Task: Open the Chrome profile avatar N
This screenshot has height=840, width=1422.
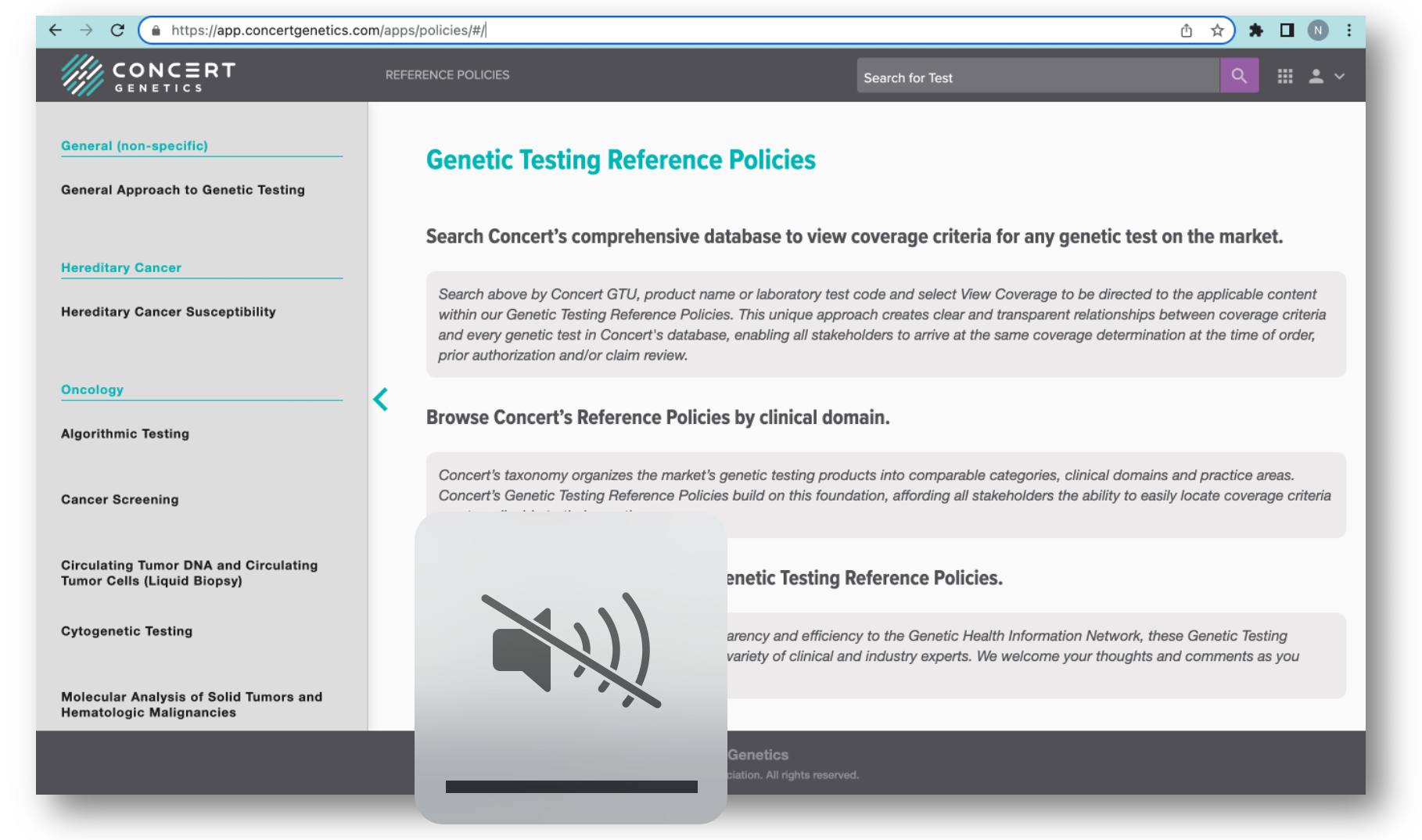Action: click(1318, 31)
